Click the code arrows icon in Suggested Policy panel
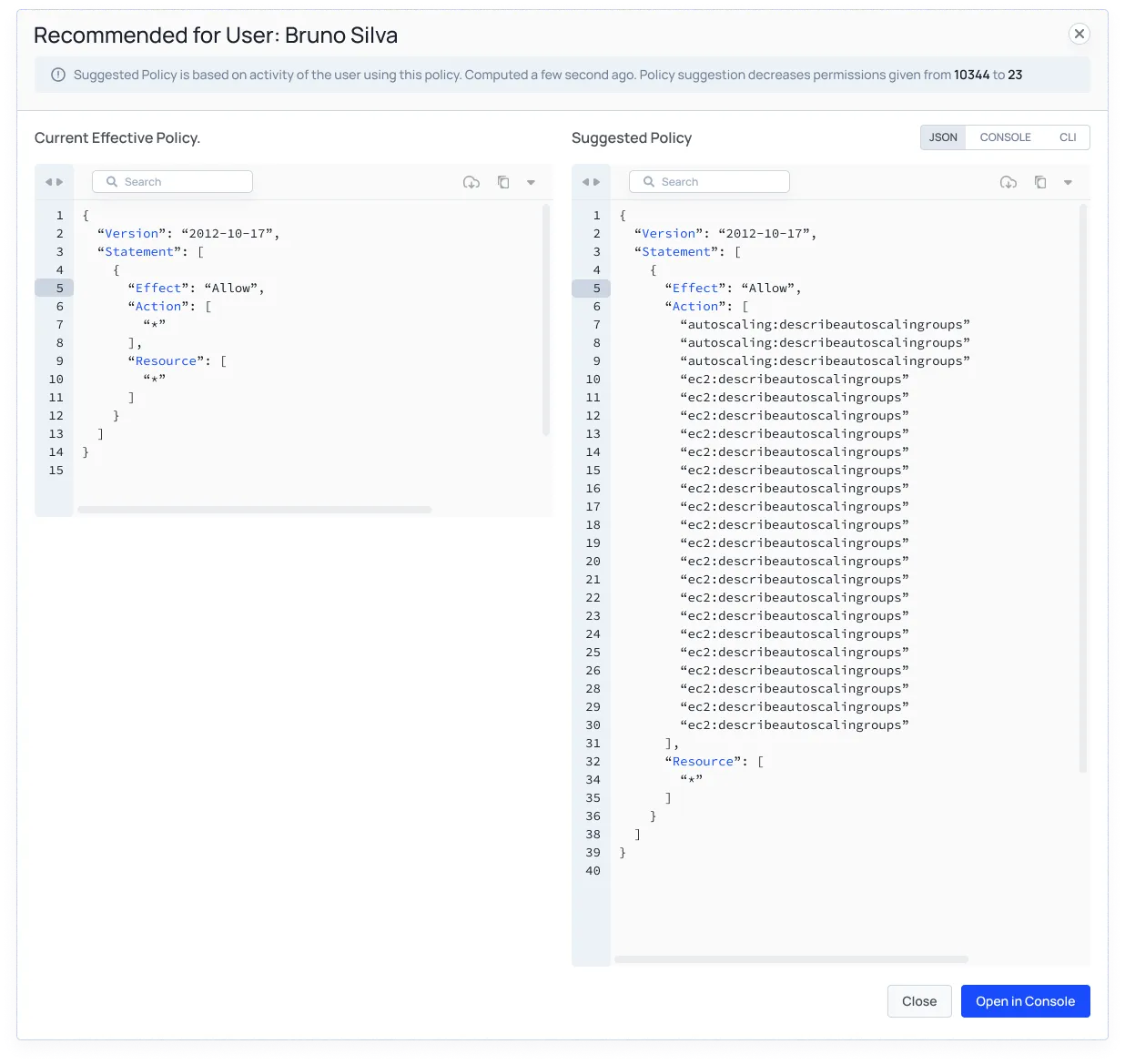1125x1064 pixels. pyautogui.click(x=591, y=182)
